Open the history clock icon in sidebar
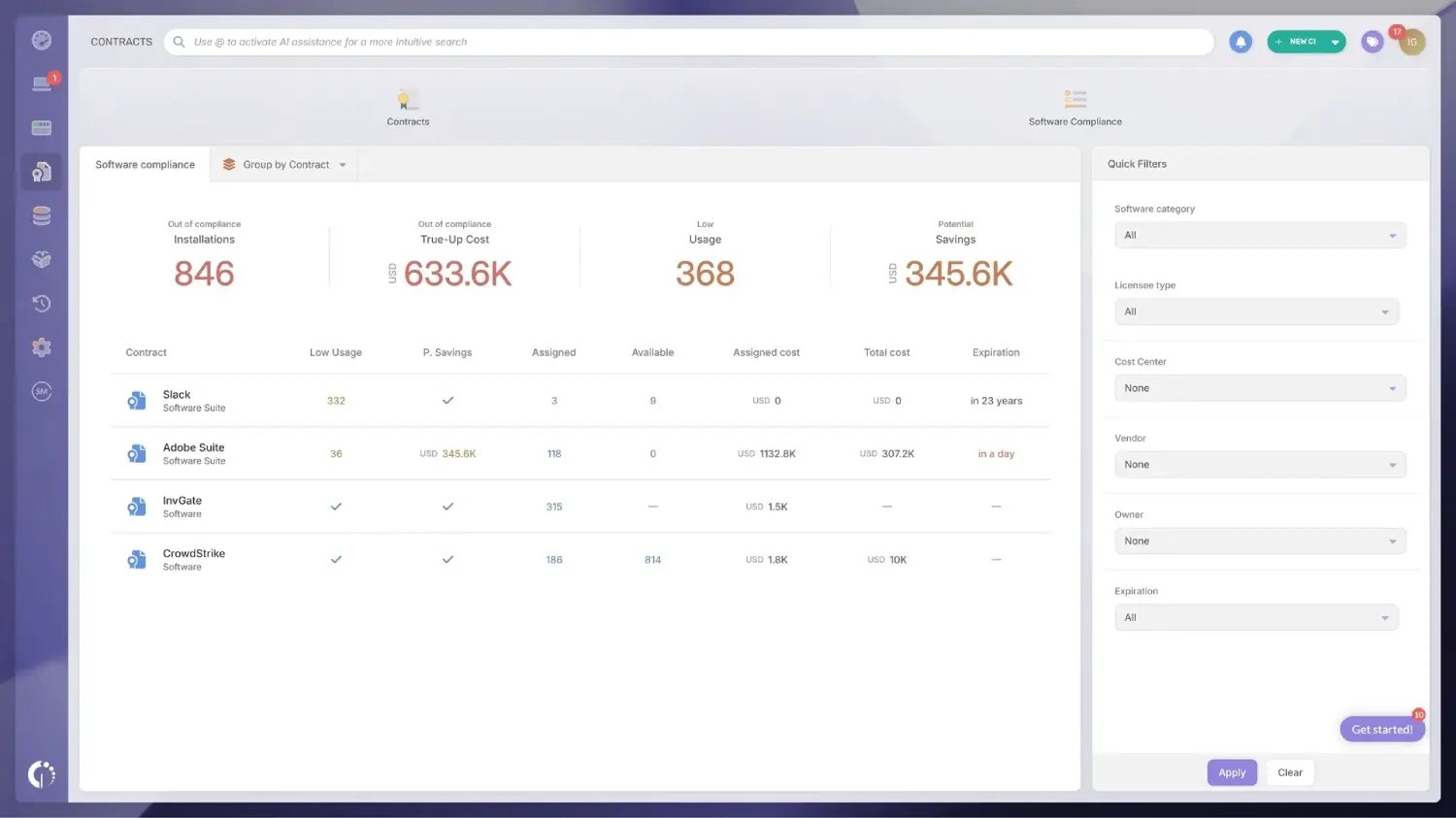This screenshot has height=818, width=1456. pyautogui.click(x=41, y=303)
